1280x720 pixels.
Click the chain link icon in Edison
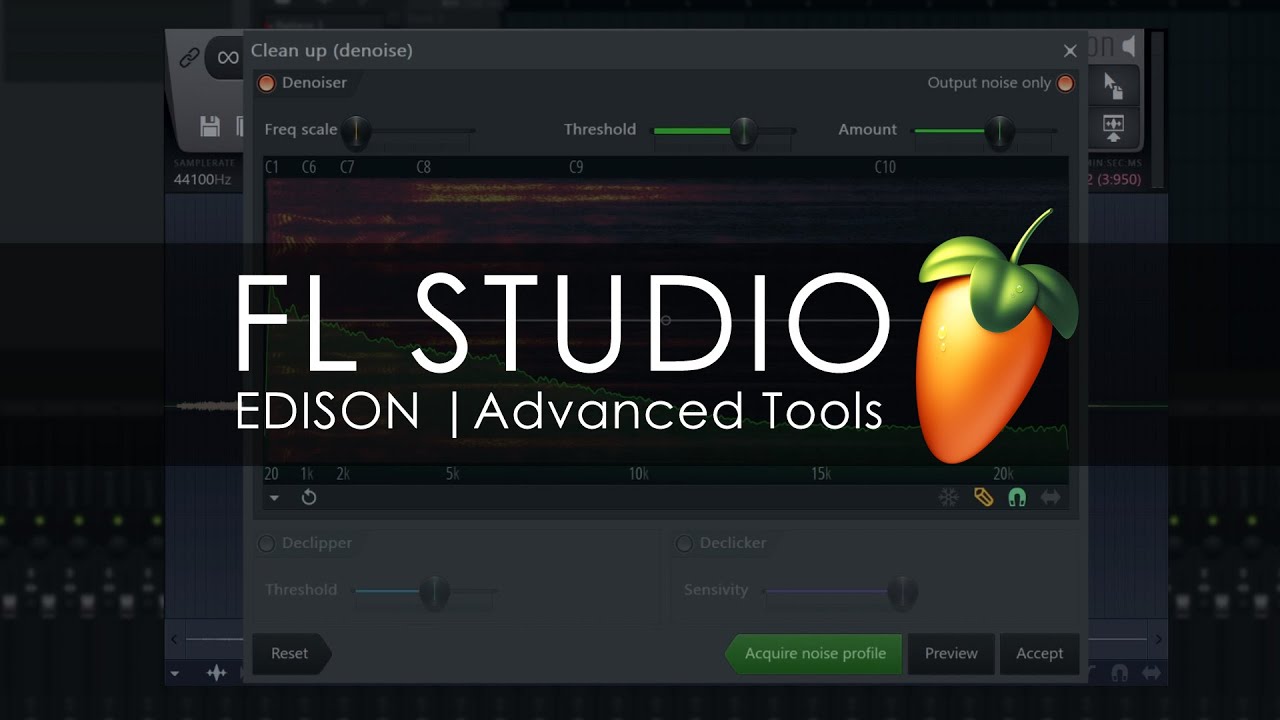point(189,58)
